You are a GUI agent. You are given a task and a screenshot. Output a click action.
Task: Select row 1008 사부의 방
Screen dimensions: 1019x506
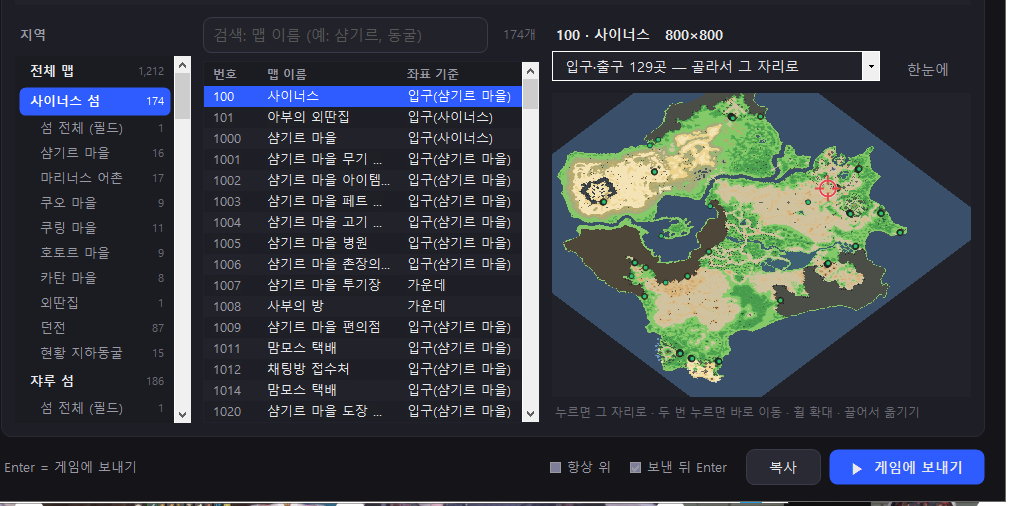point(363,306)
